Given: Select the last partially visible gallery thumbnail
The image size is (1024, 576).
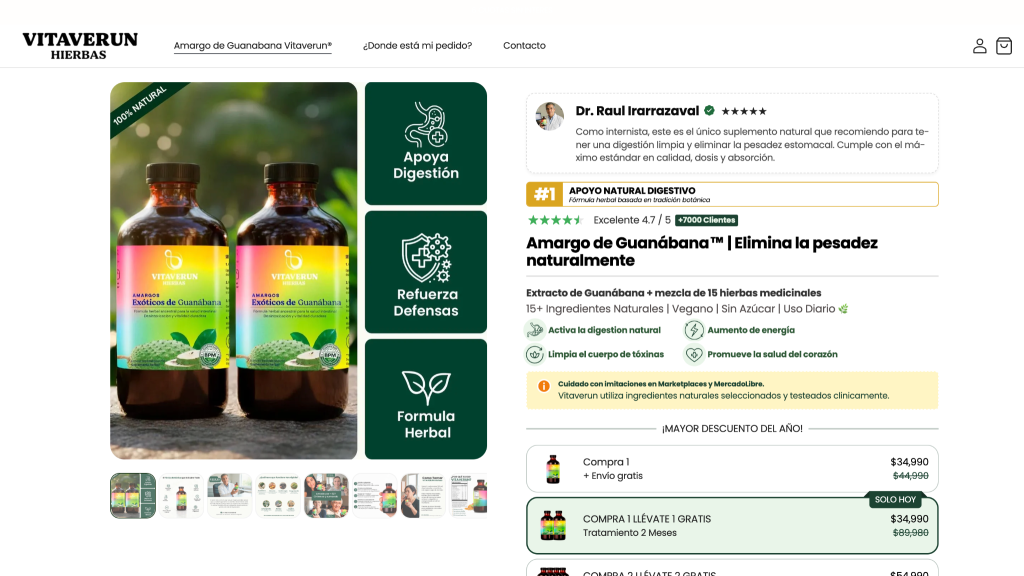Looking at the screenshot, I should point(468,496).
